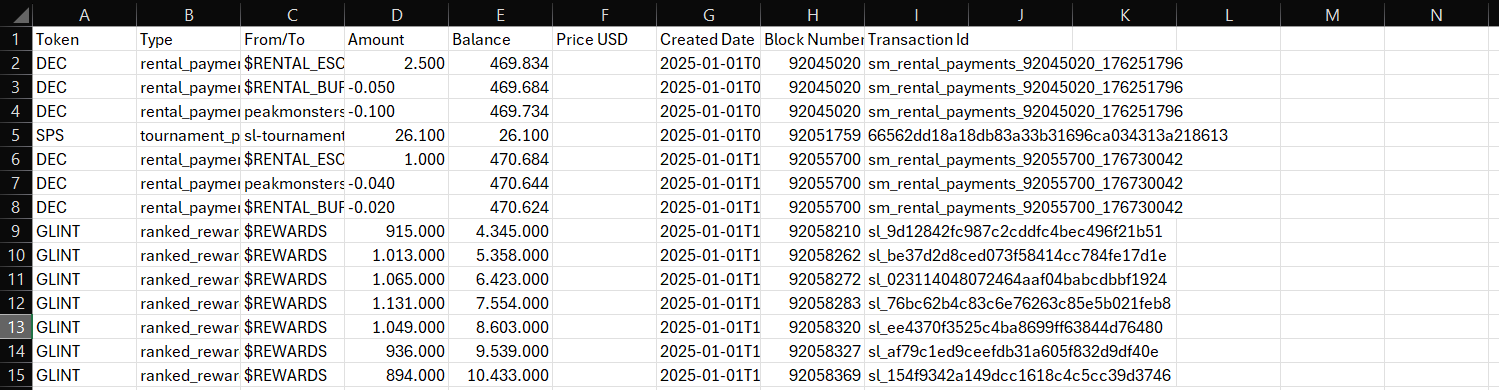
Task: Select amount cell showing 1.131.000
Action: [x=396, y=303]
